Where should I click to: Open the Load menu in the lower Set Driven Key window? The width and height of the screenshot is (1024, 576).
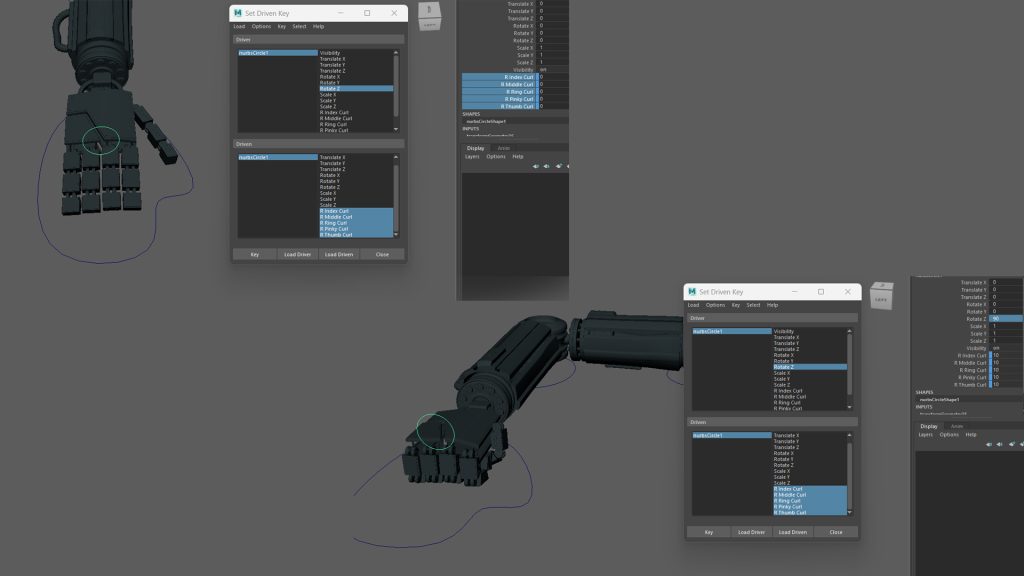(x=693, y=305)
